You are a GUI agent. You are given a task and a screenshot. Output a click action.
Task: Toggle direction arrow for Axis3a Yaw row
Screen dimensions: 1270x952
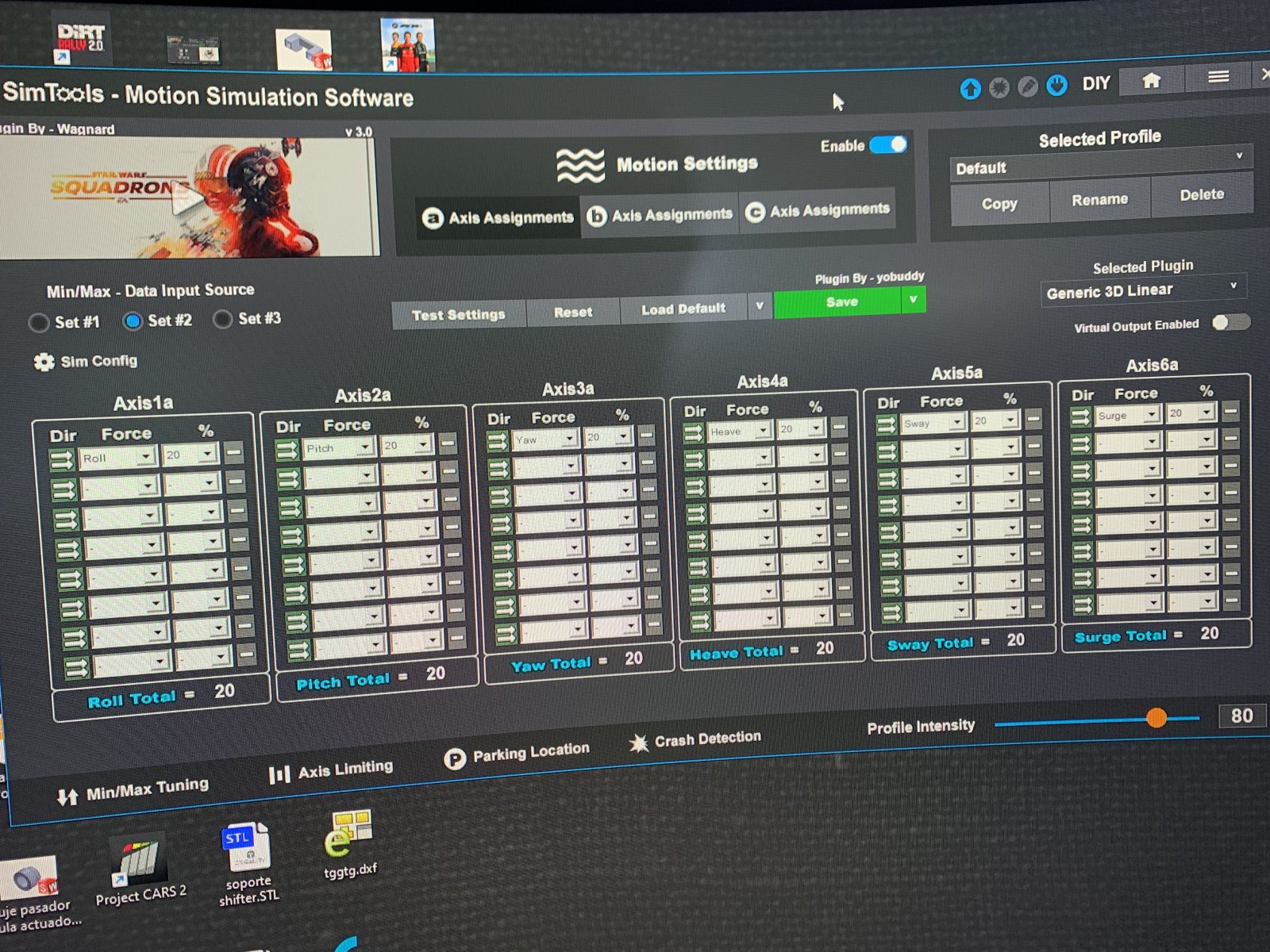(497, 441)
